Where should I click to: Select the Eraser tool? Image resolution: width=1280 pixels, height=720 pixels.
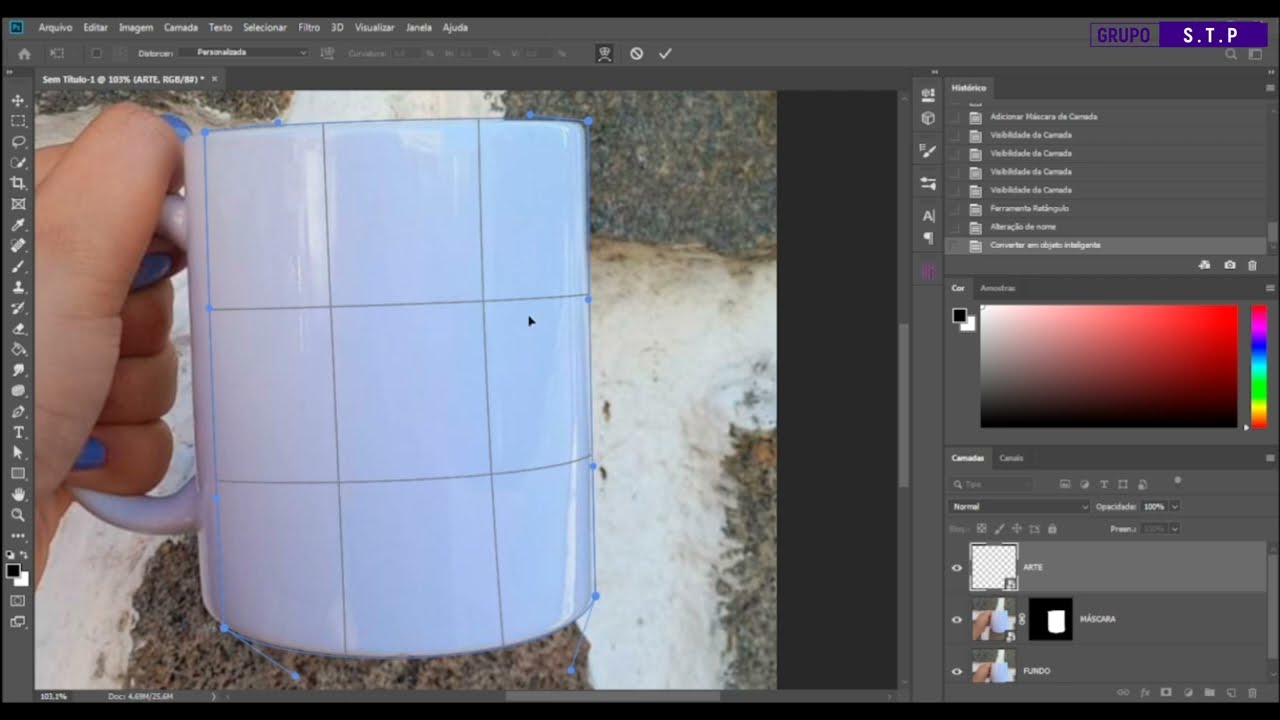point(18,329)
